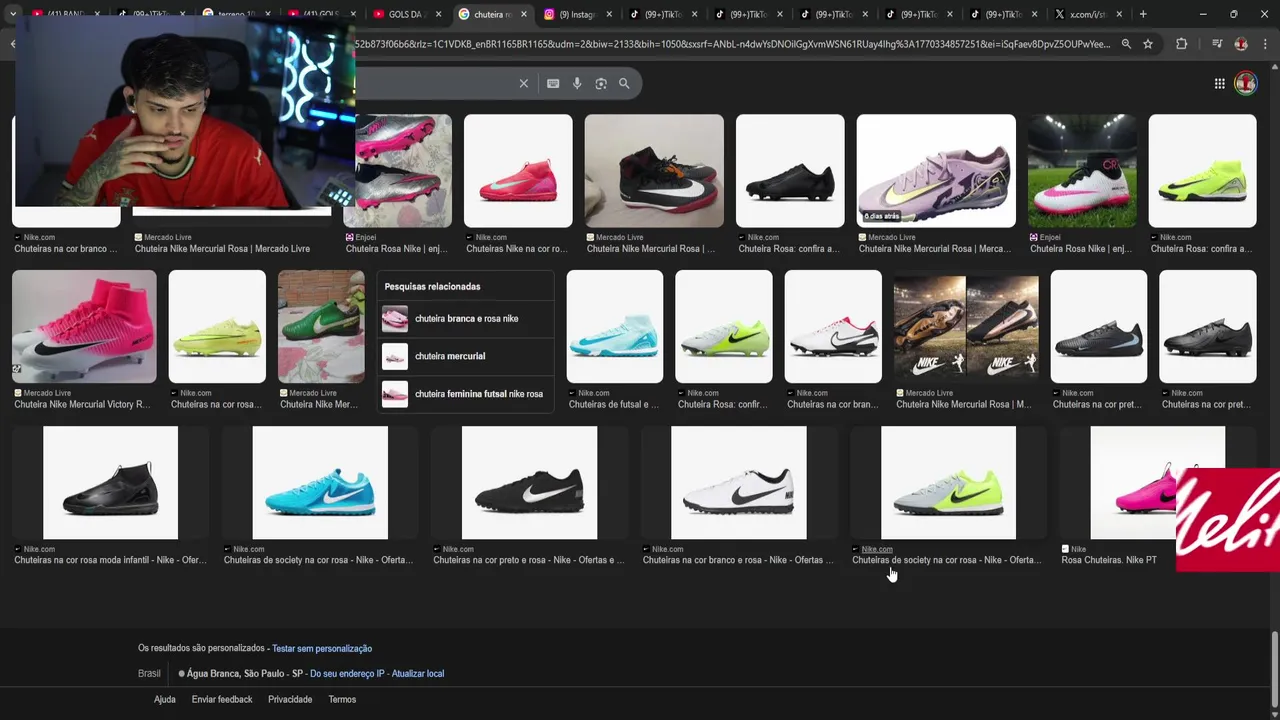Viewport: 1280px width, 720px height.
Task: Open related search 'chuteira branca e rosa nike'
Action: [x=466, y=319]
